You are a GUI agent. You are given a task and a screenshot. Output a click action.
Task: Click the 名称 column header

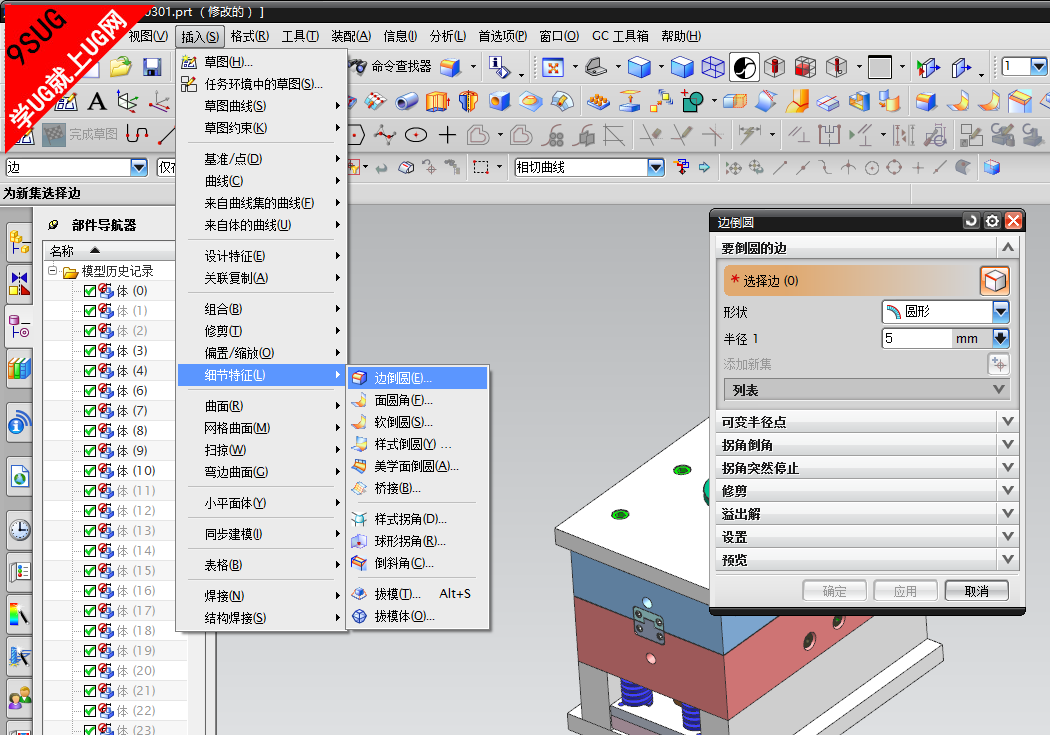point(109,251)
